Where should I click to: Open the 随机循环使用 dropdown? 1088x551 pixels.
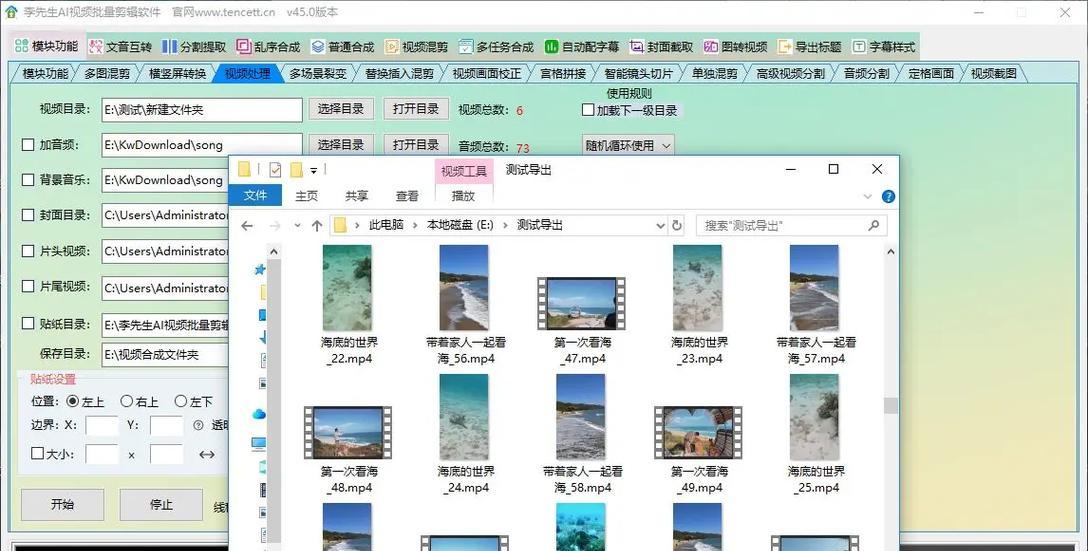tap(629, 146)
